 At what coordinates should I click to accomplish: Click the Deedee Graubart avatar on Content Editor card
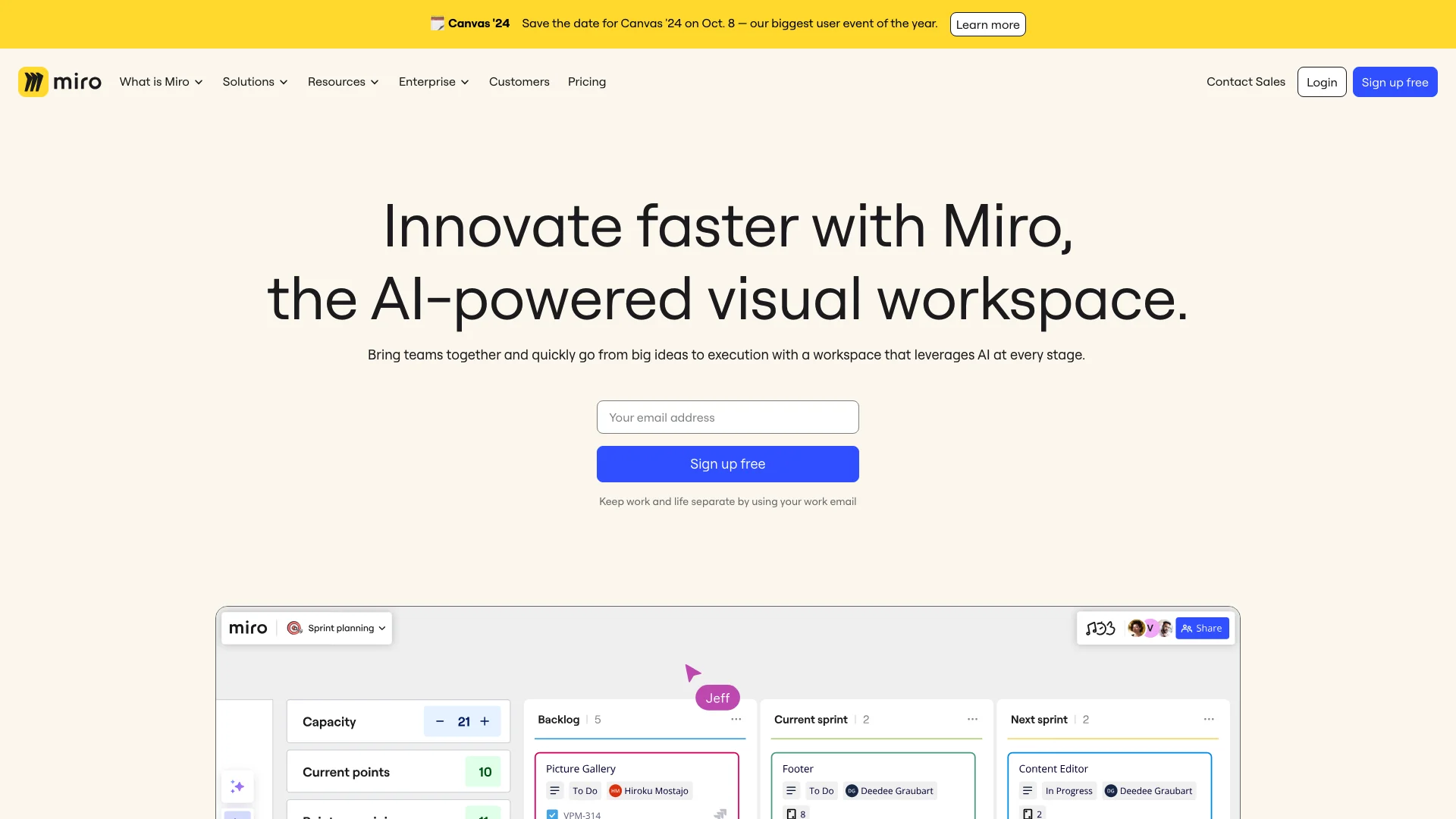pos(1111,791)
